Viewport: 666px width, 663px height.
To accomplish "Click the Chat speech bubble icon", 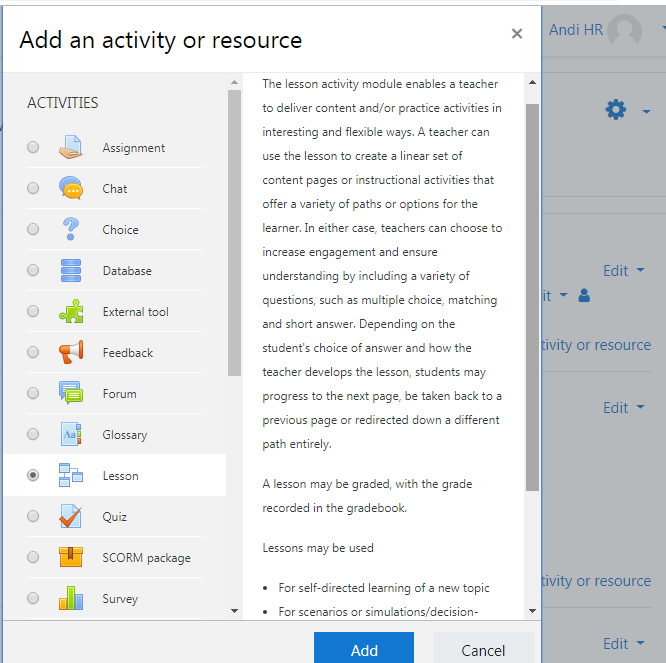I will pos(71,188).
